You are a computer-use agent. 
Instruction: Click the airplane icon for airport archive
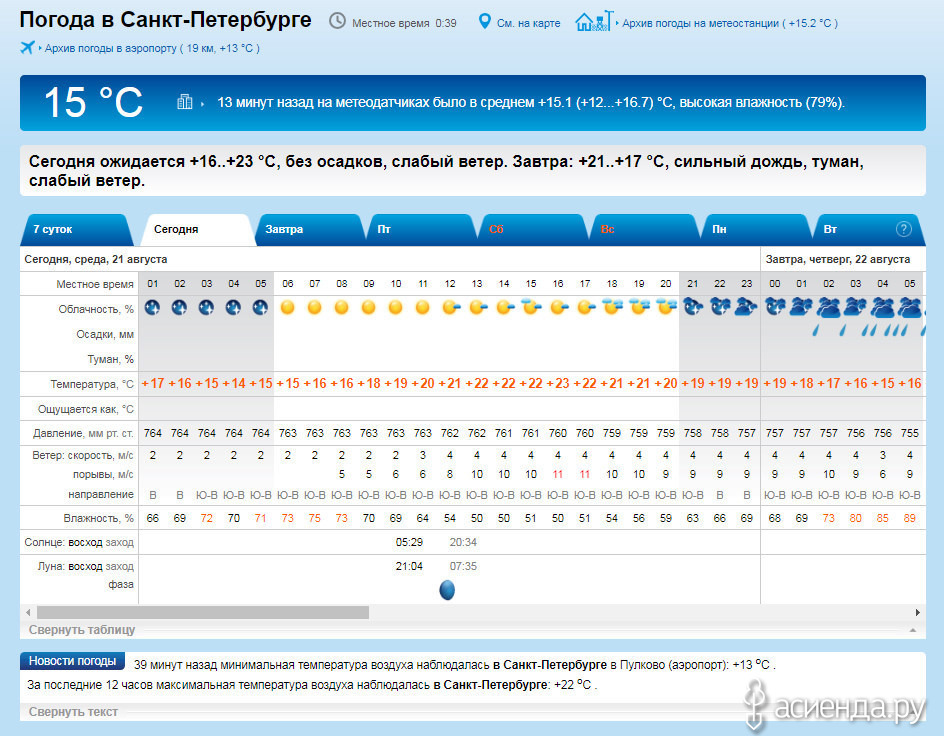click(x=27, y=47)
